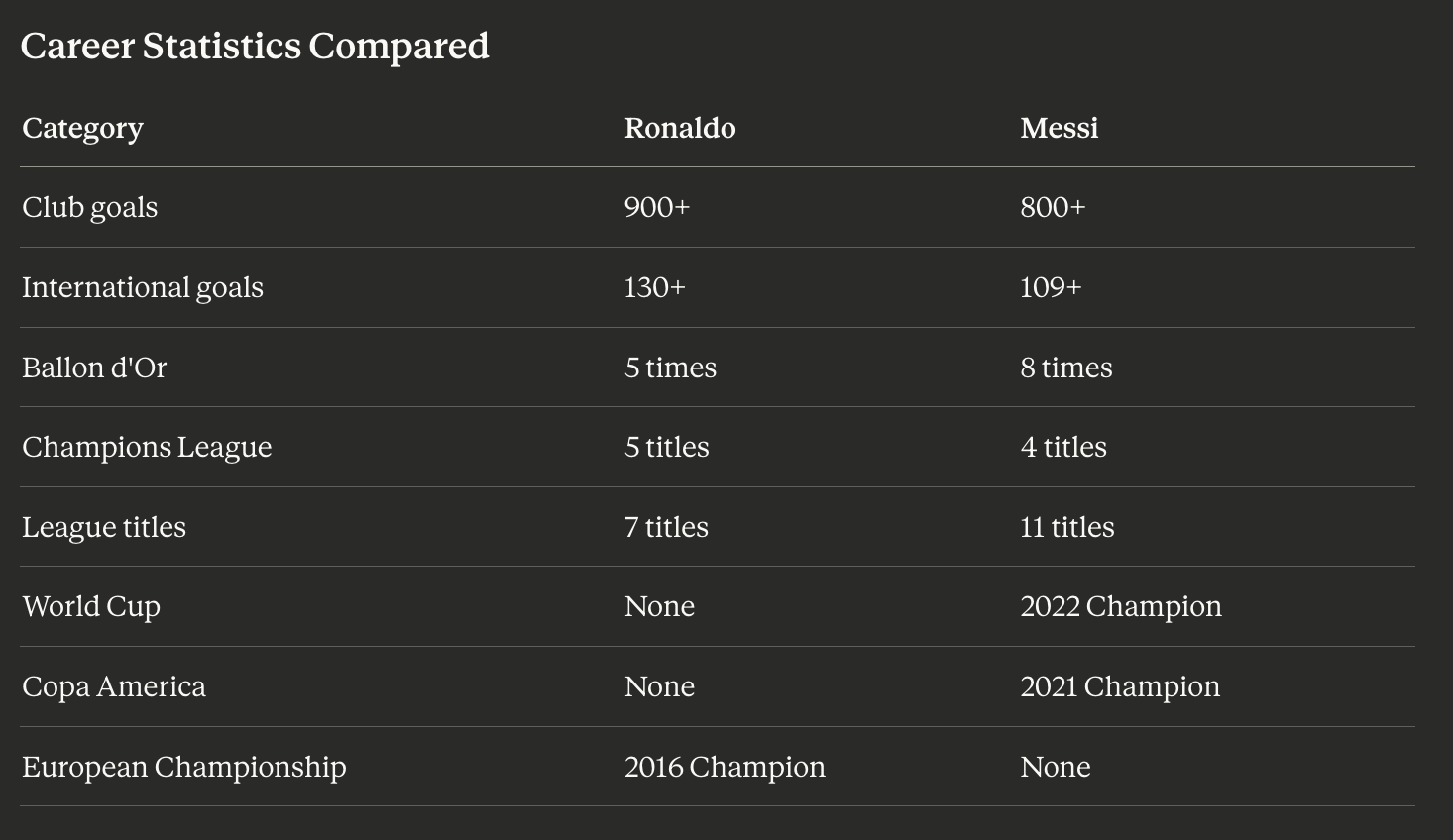This screenshot has width=1453, height=840.
Task: Select the Club goals row label
Action: (89, 207)
